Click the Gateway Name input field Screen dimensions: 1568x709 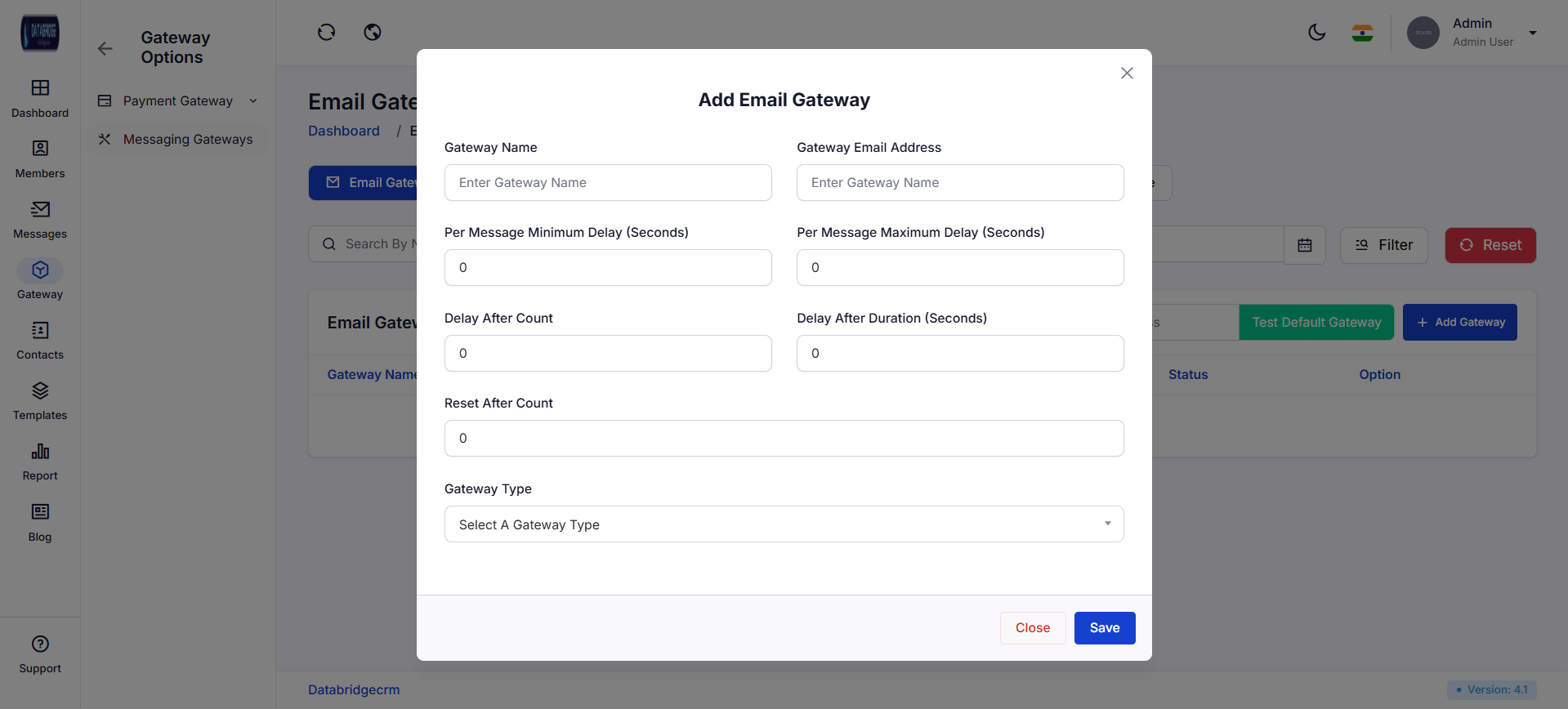click(608, 183)
